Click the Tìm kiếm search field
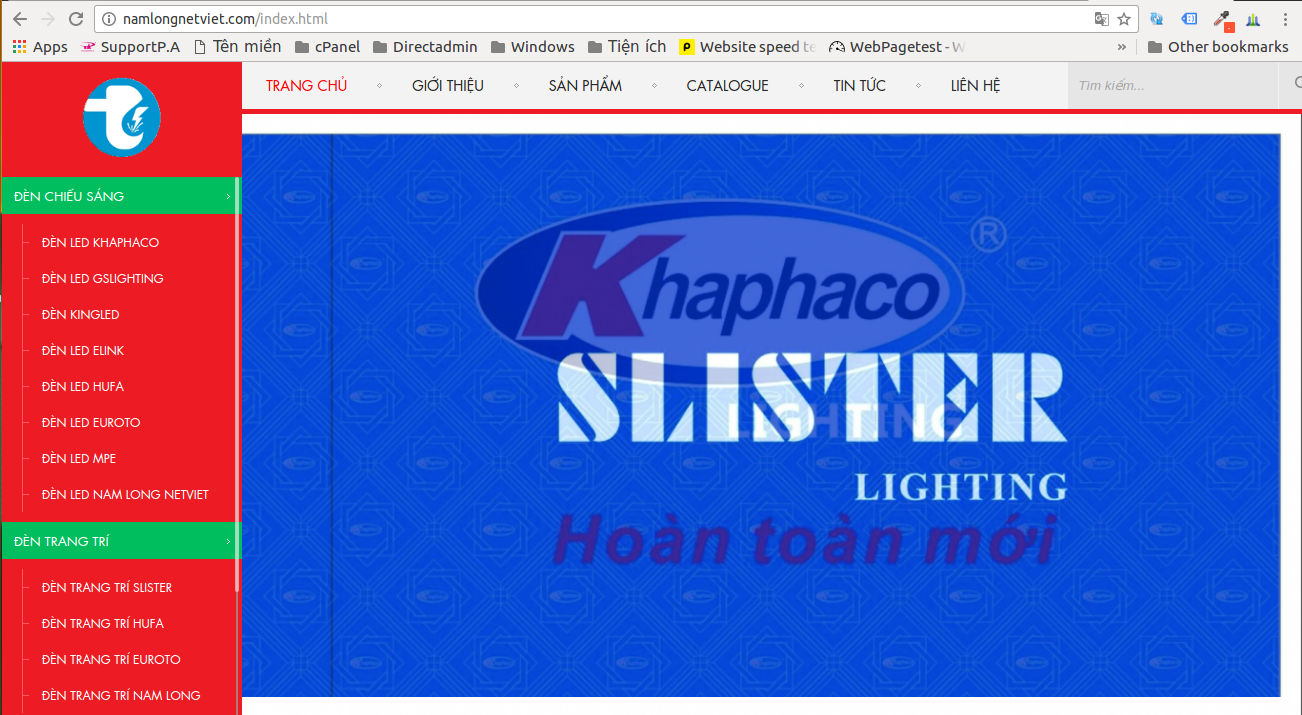The image size is (1302, 715). coord(1173,86)
